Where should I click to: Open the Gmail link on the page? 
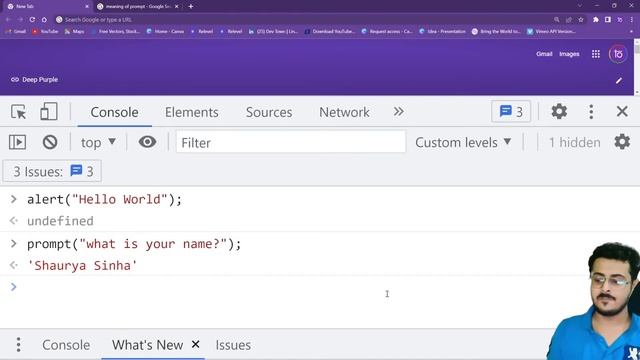click(x=544, y=54)
